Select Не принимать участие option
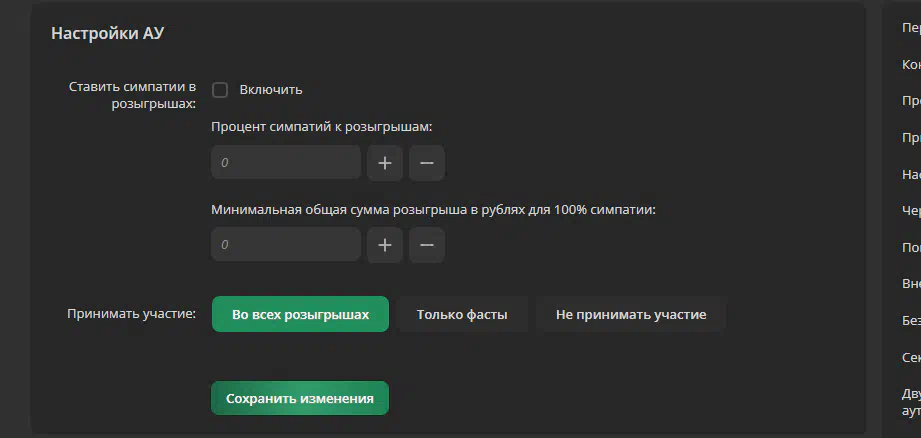921x438 pixels. pos(631,314)
